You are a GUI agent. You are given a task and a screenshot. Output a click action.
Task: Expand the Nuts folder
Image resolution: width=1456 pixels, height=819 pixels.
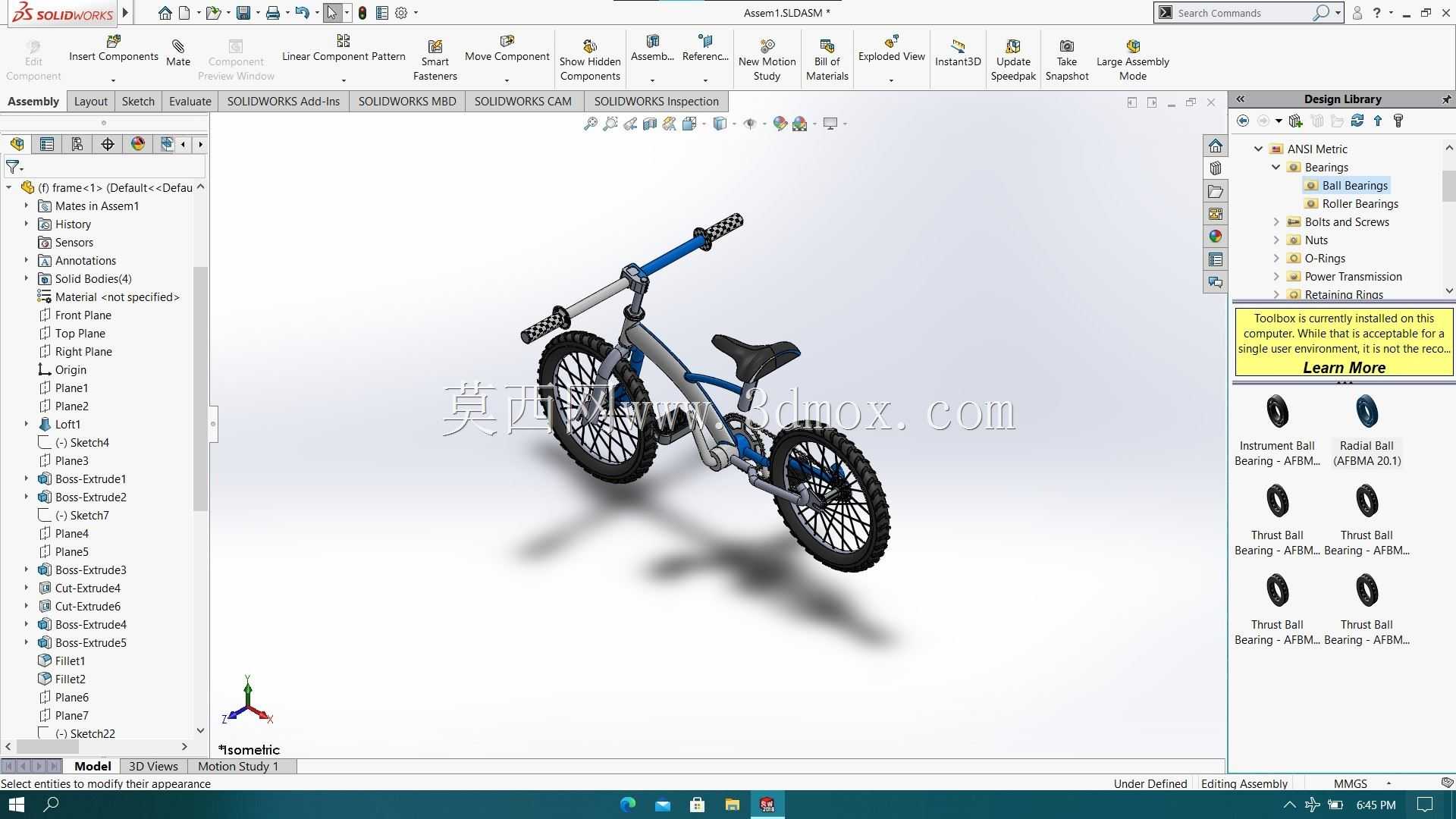1276,240
